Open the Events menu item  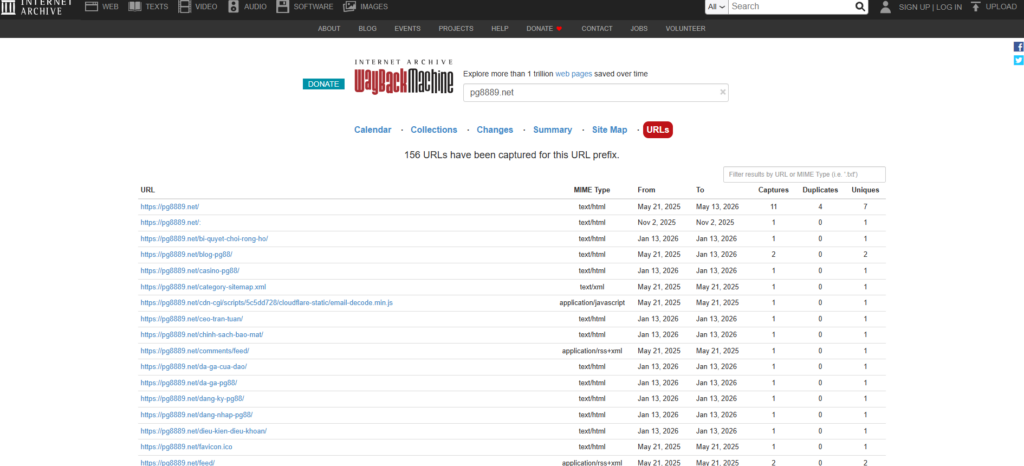408,29
